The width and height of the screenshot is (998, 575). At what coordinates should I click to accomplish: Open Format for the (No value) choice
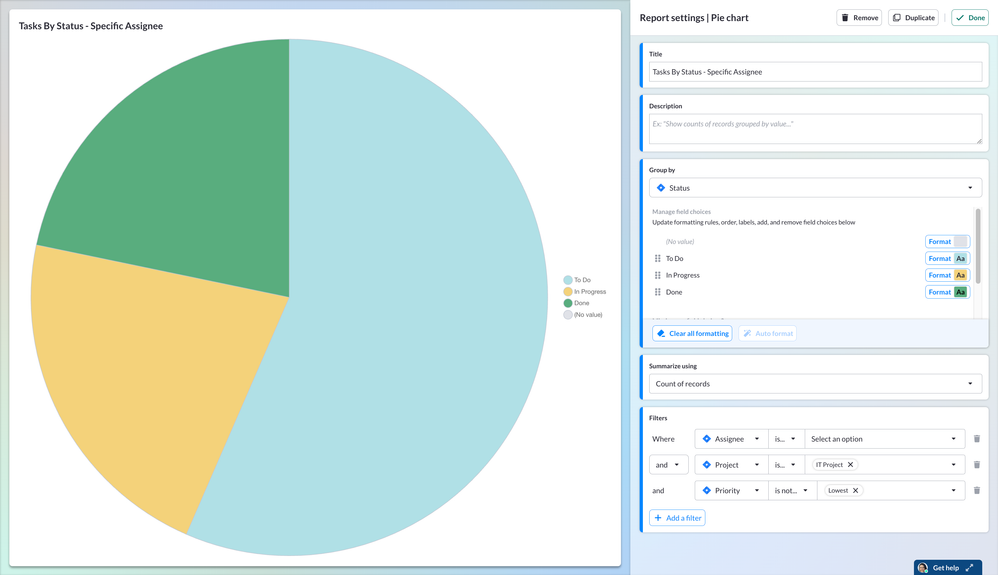947,241
